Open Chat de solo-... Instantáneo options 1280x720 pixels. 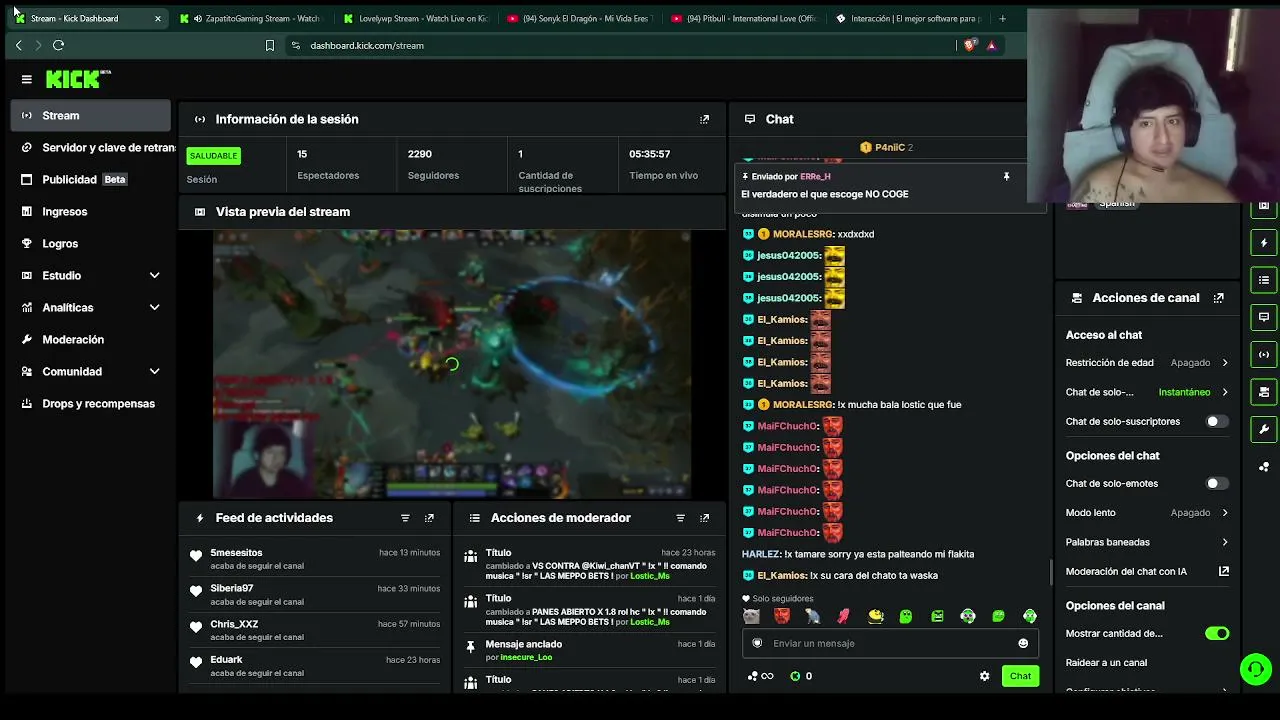coord(1147,392)
